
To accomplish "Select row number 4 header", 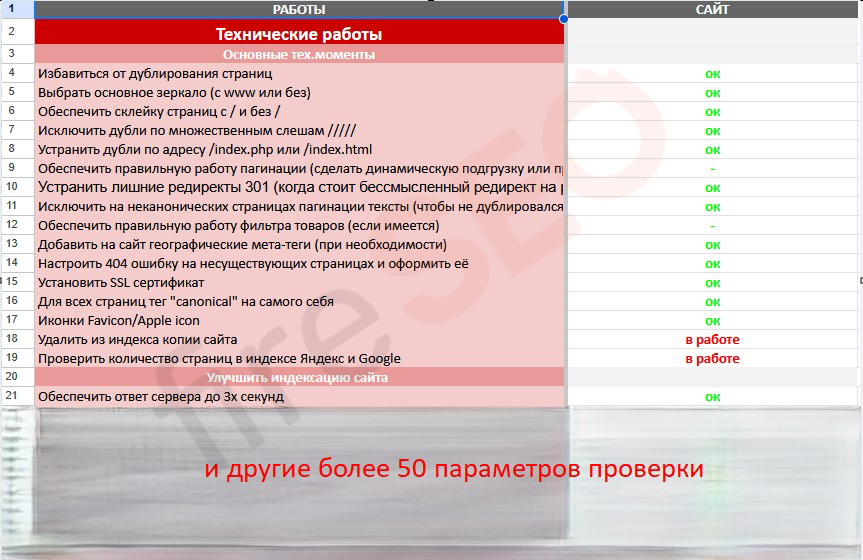I will tap(12, 73).
